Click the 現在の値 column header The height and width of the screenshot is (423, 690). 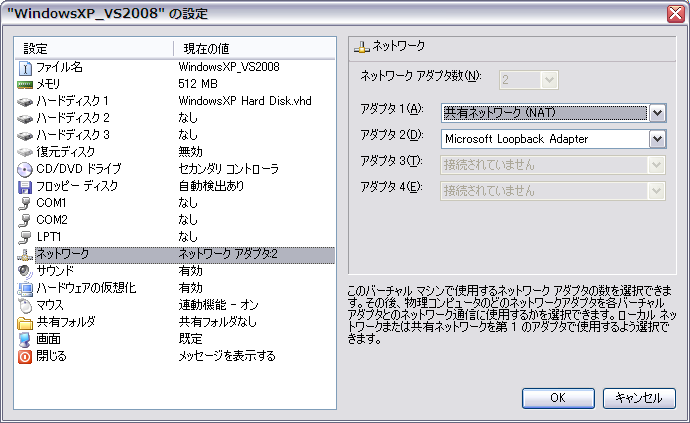click(210, 48)
